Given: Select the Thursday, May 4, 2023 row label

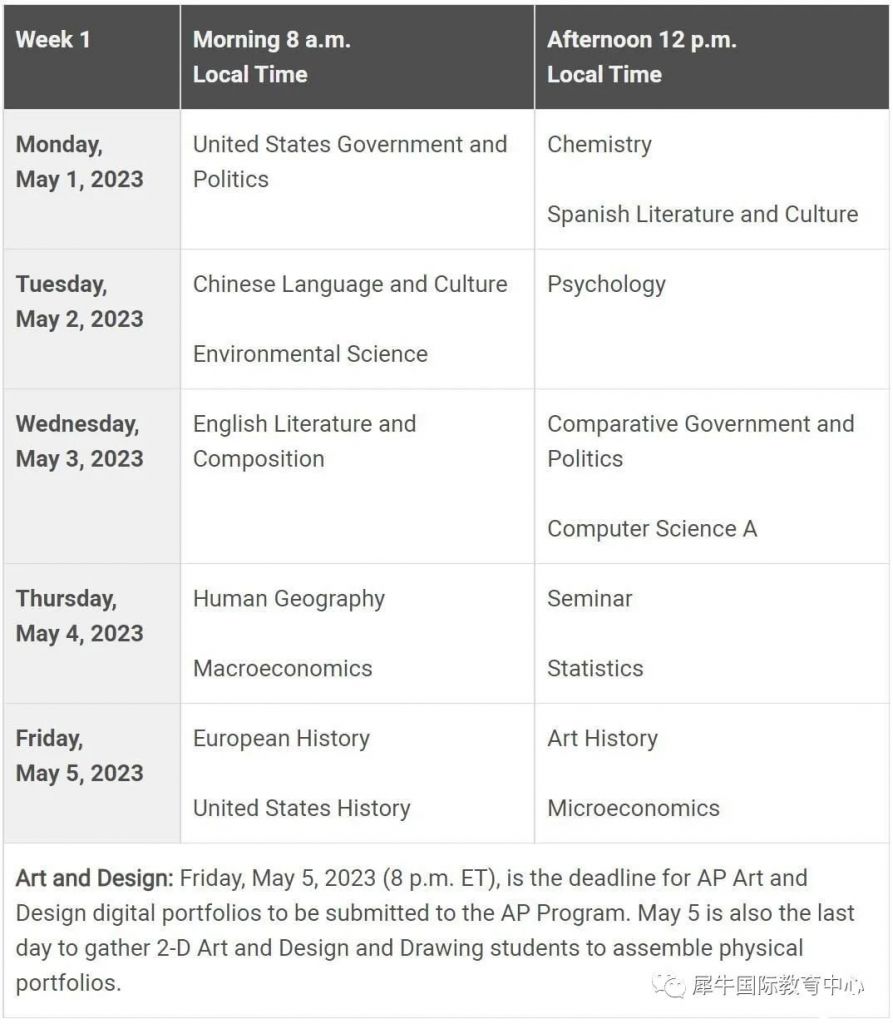Looking at the screenshot, I should (x=79, y=616).
